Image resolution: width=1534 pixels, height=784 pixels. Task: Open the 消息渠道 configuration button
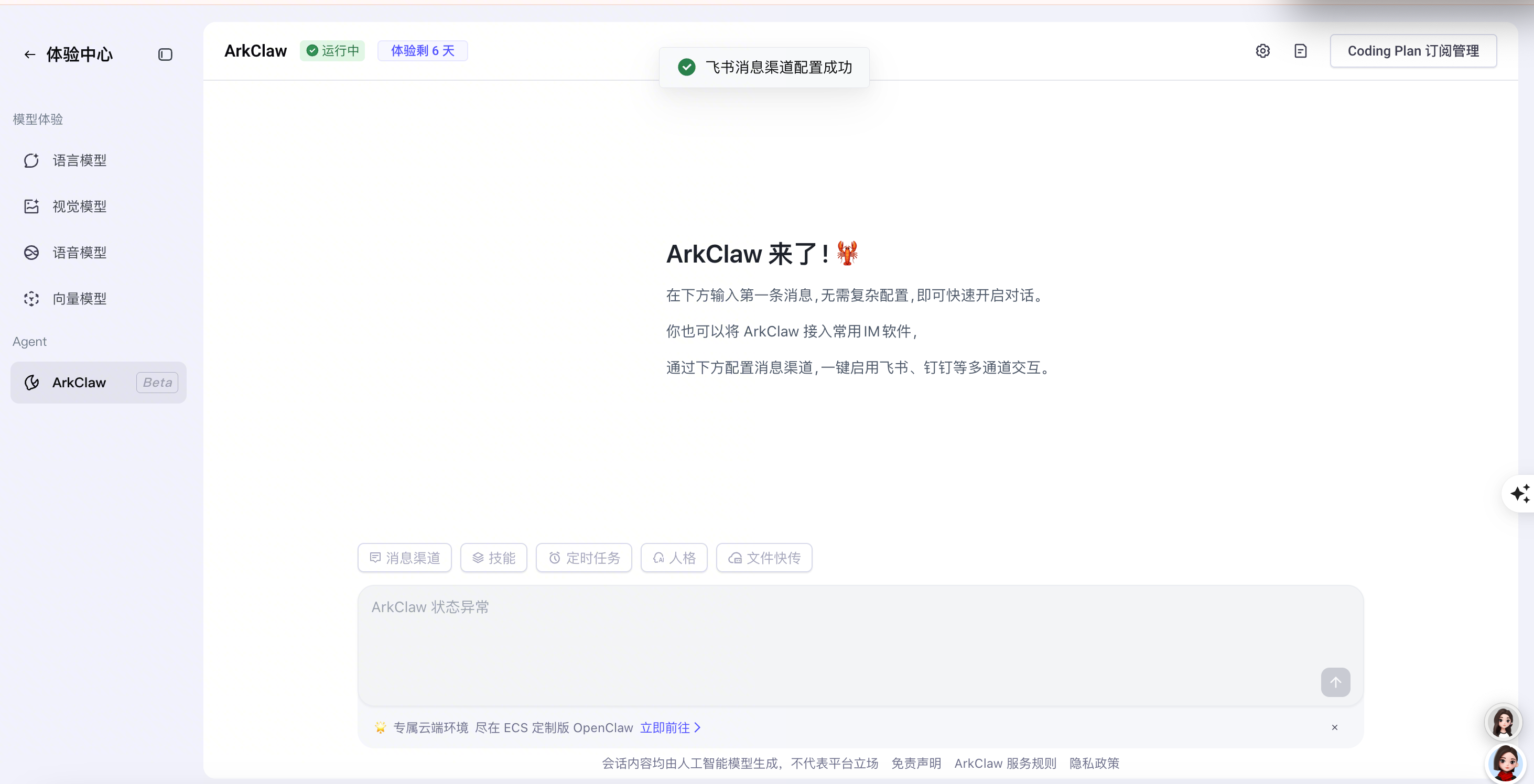coord(404,558)
